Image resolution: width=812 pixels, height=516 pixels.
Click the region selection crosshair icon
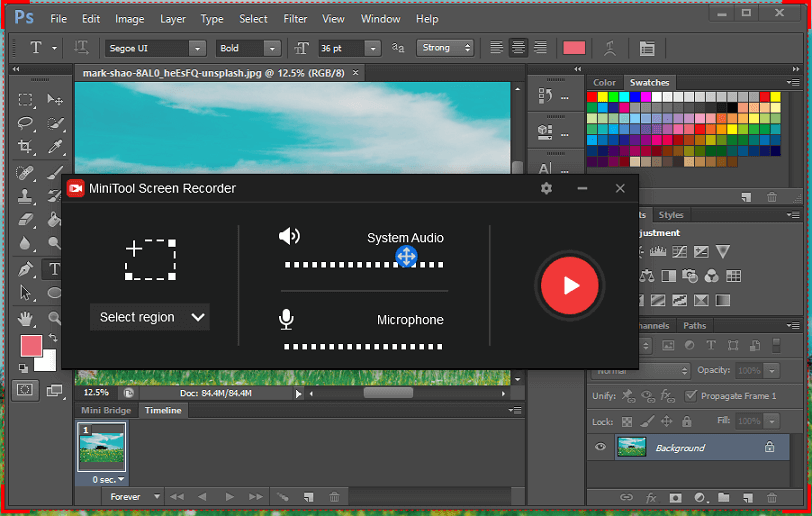(x=151, y=260)
